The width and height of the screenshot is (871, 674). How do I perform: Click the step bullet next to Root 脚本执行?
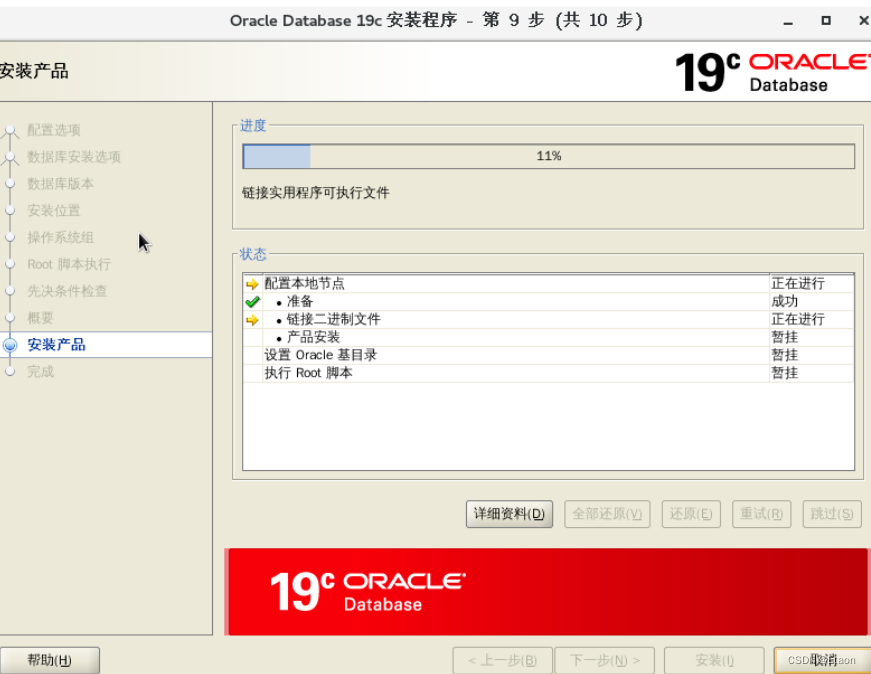[x=10, y=264]
